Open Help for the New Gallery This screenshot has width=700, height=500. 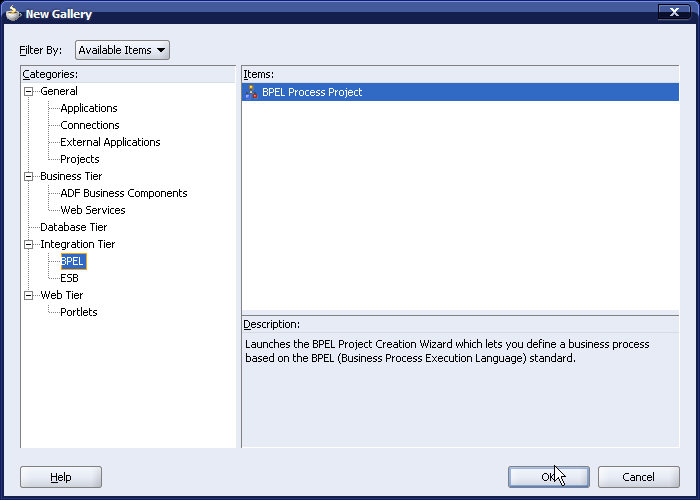click(61, 477)
